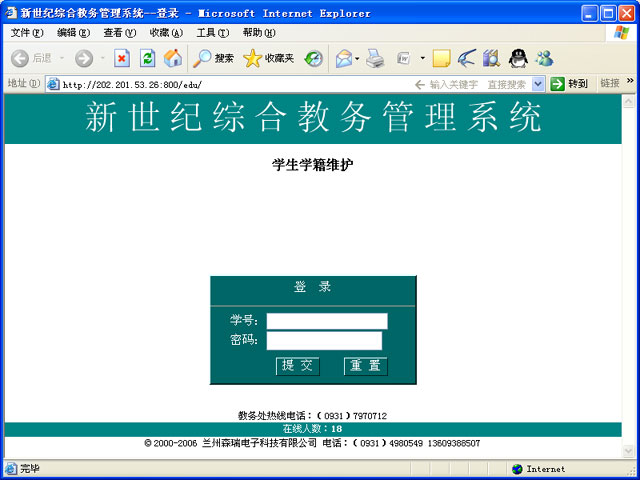The image size is (640, 480).
Task: Focus the 学号 student number field
Action: click(327, 321)
